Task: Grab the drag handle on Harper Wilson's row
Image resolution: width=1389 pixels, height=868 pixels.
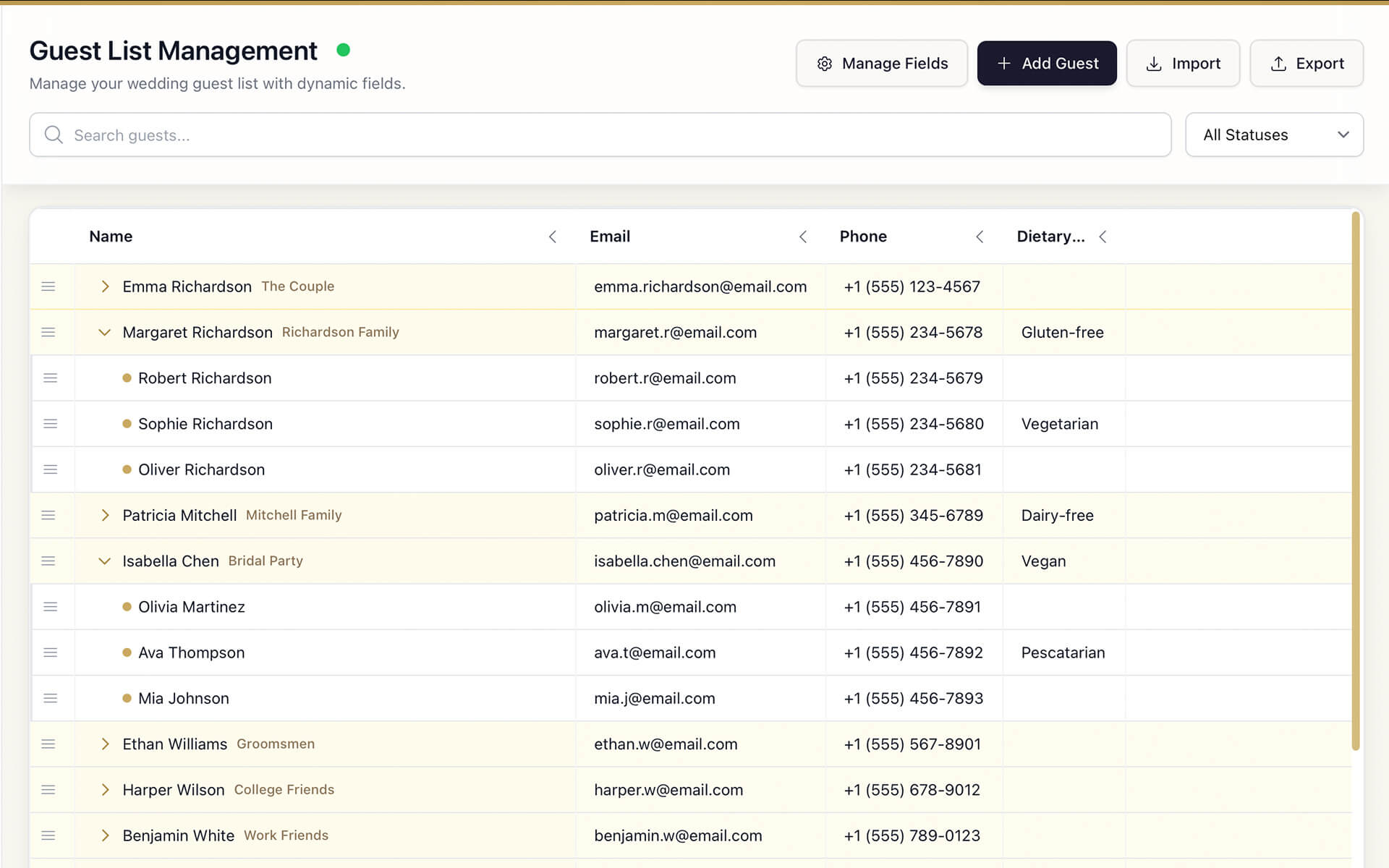Action: pos(48,790)
